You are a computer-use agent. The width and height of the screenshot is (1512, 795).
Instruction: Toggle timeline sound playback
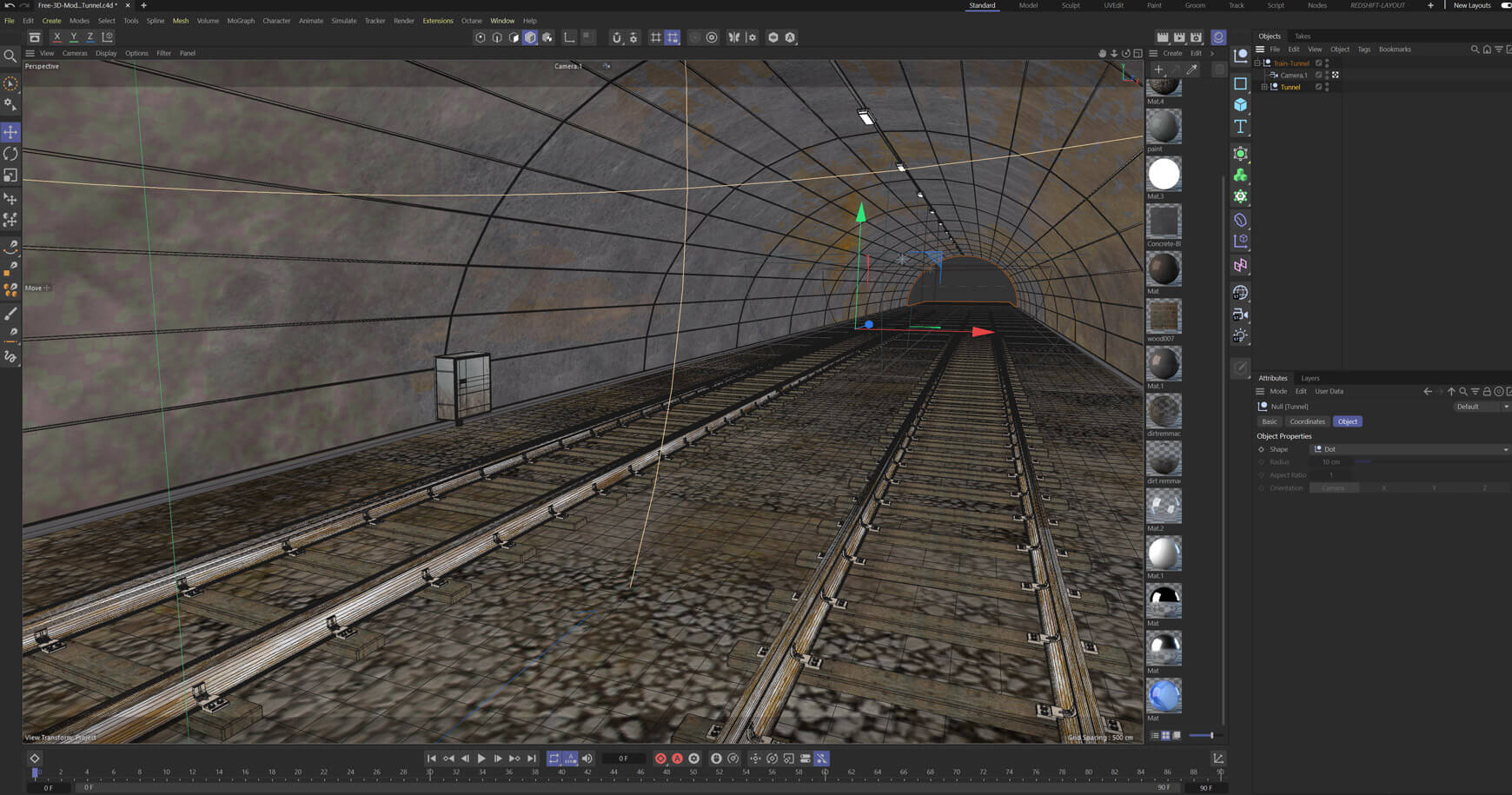click(x=587, y=759)
